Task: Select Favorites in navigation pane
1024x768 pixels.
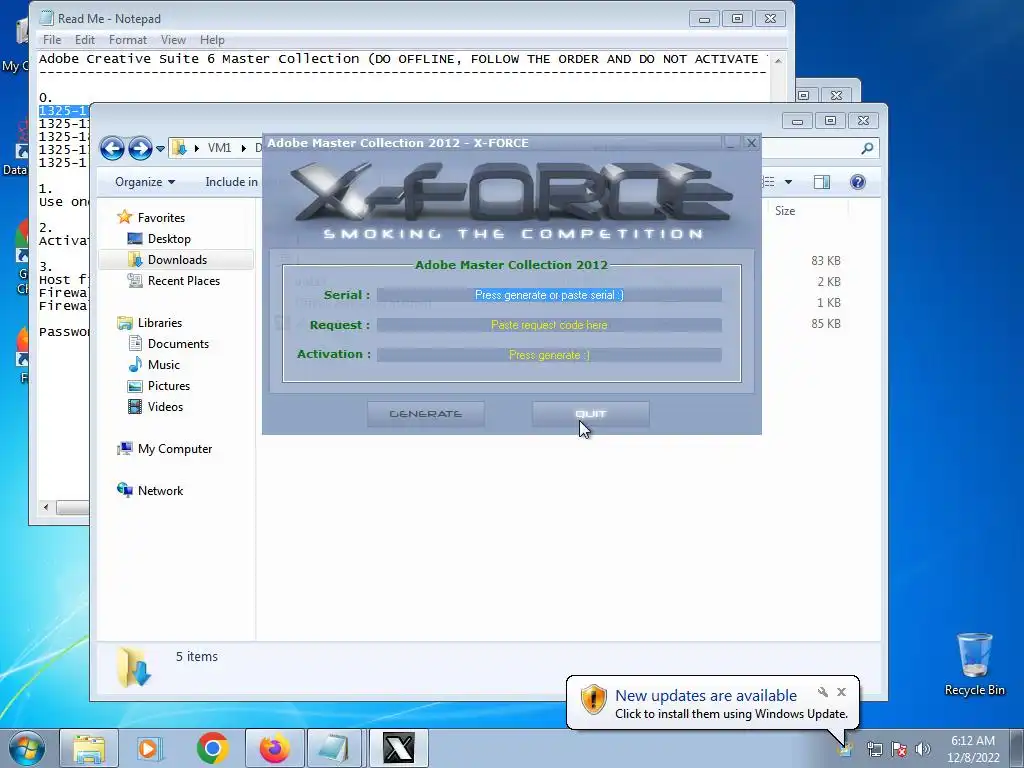Action: click(x=161, y=217)
